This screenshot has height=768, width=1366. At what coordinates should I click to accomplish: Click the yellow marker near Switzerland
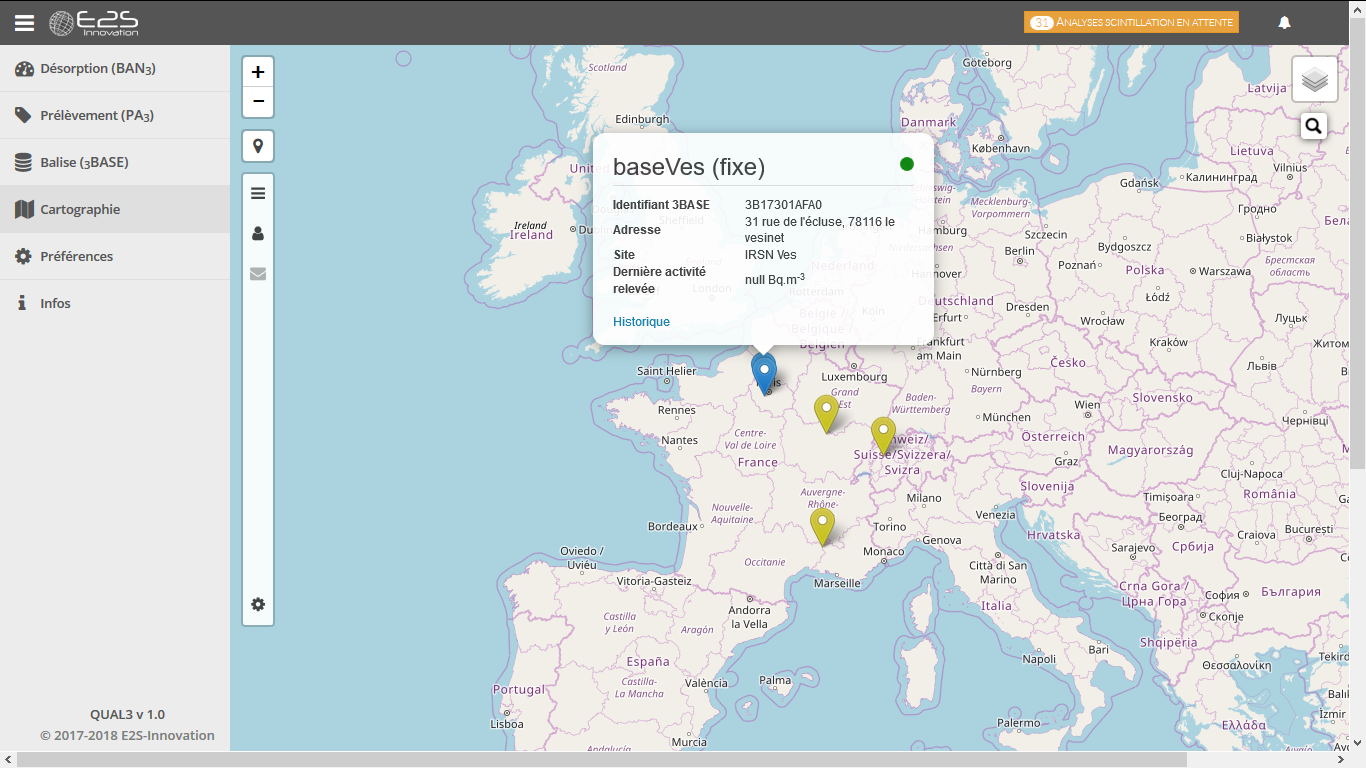883,436
